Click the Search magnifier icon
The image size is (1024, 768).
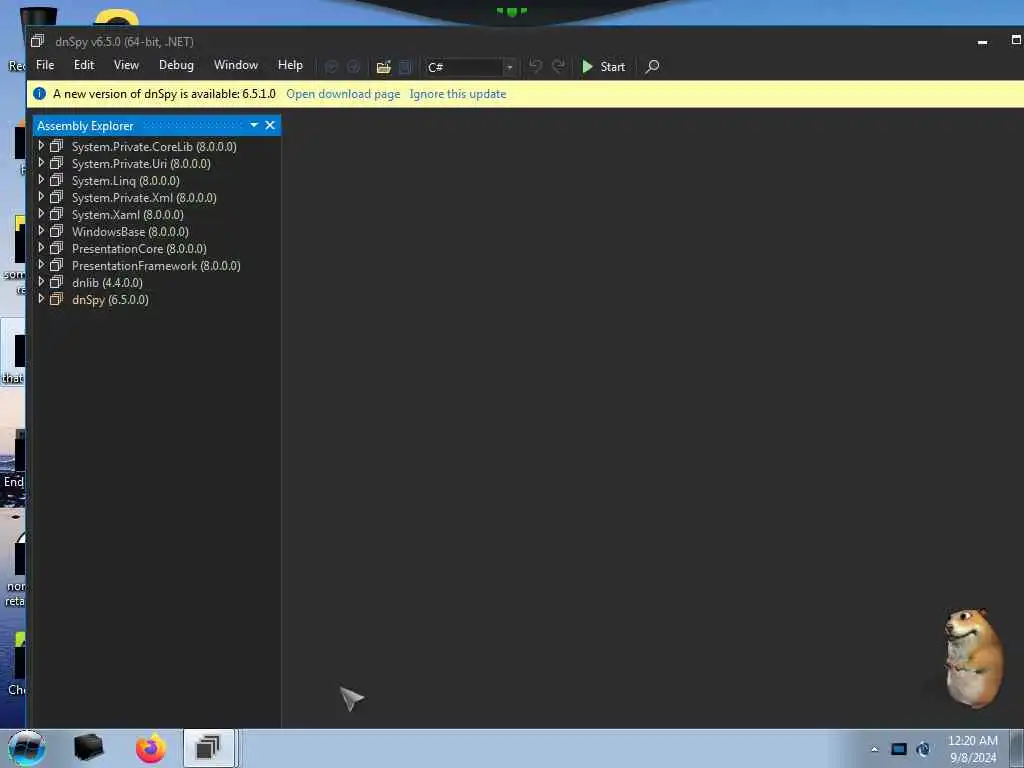point(652,67)
